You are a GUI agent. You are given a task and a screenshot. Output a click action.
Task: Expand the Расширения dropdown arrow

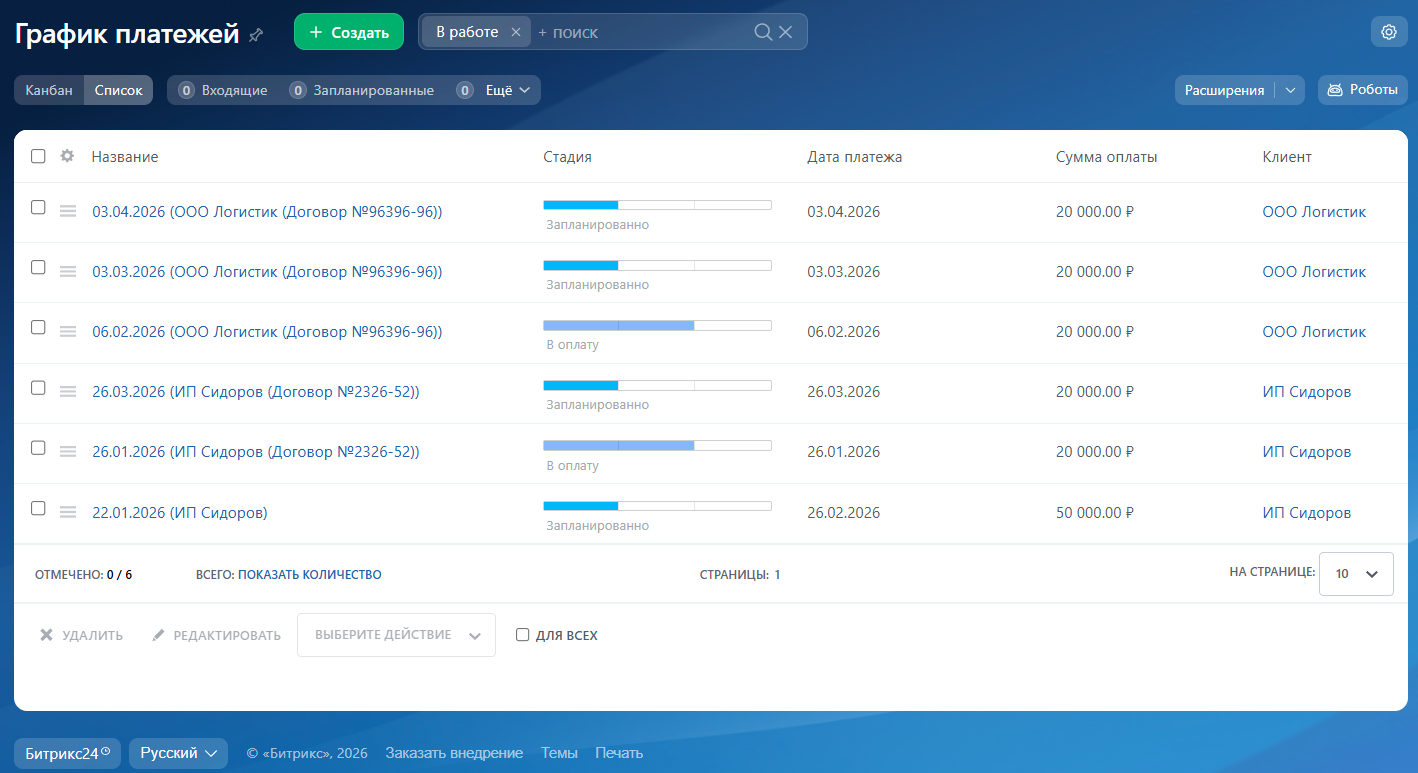[x=1290, y=90]
